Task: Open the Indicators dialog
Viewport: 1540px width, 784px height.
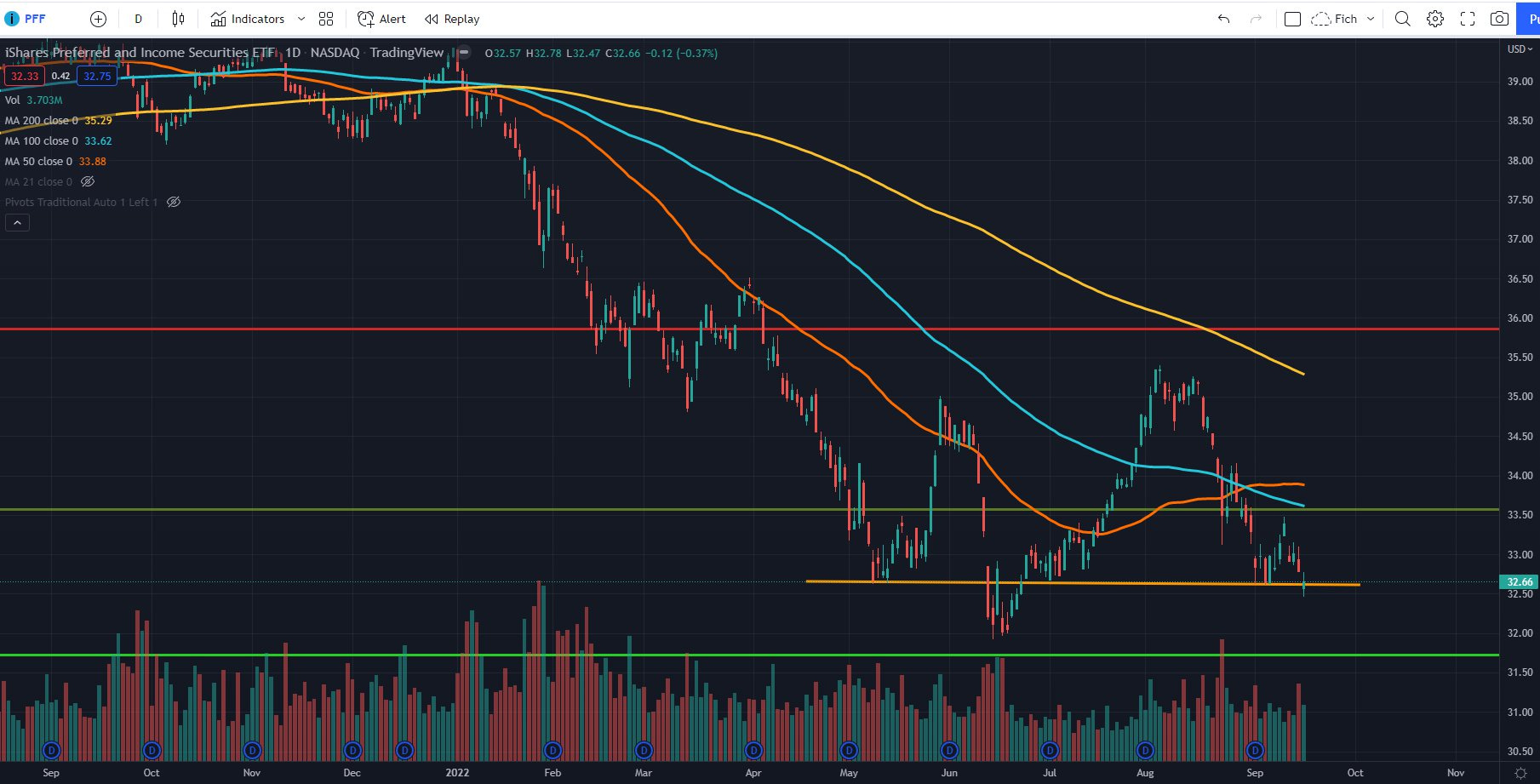Action: (x=248, y=19)
